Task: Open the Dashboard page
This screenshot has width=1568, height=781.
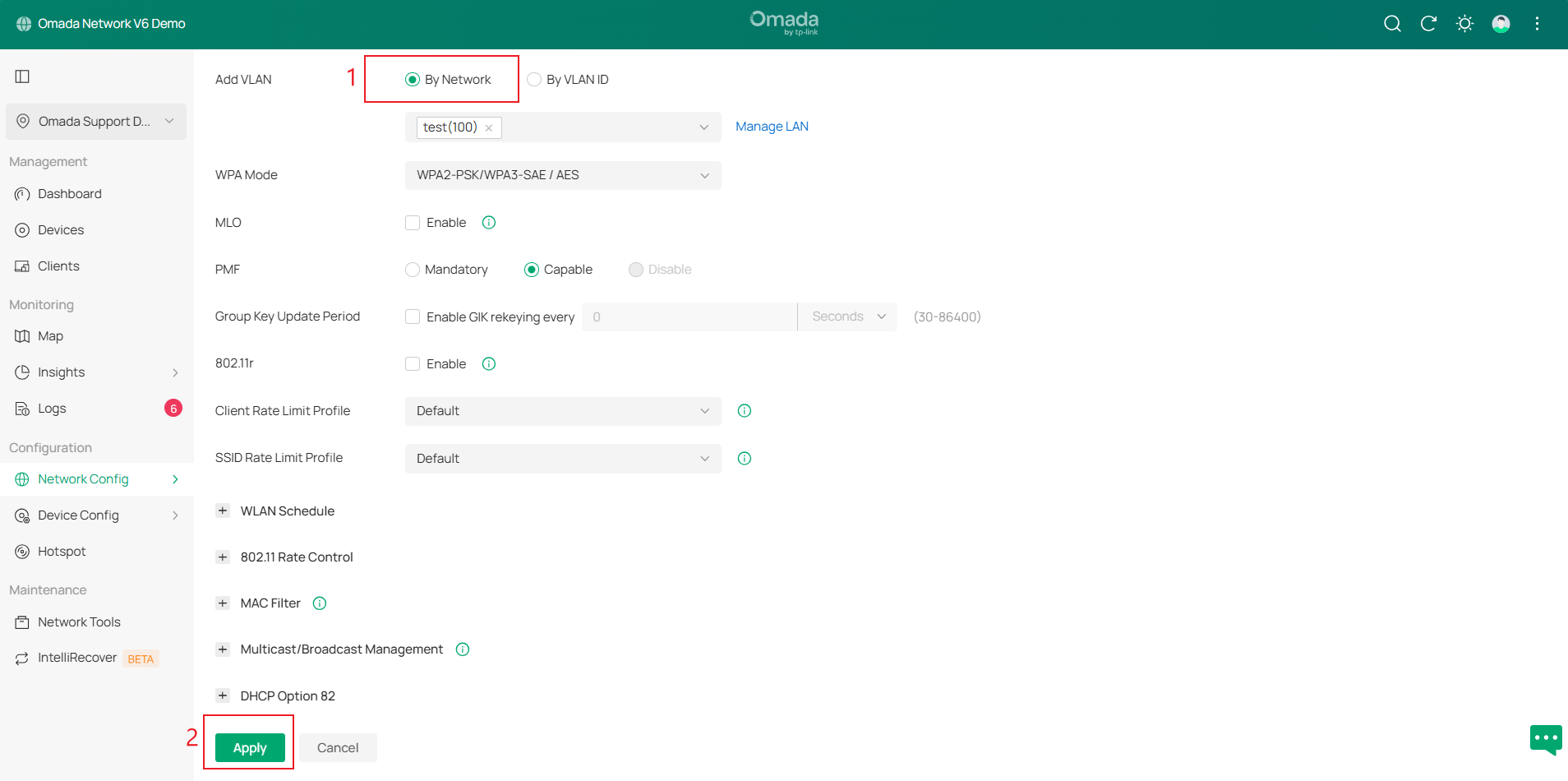Action: 69,193
